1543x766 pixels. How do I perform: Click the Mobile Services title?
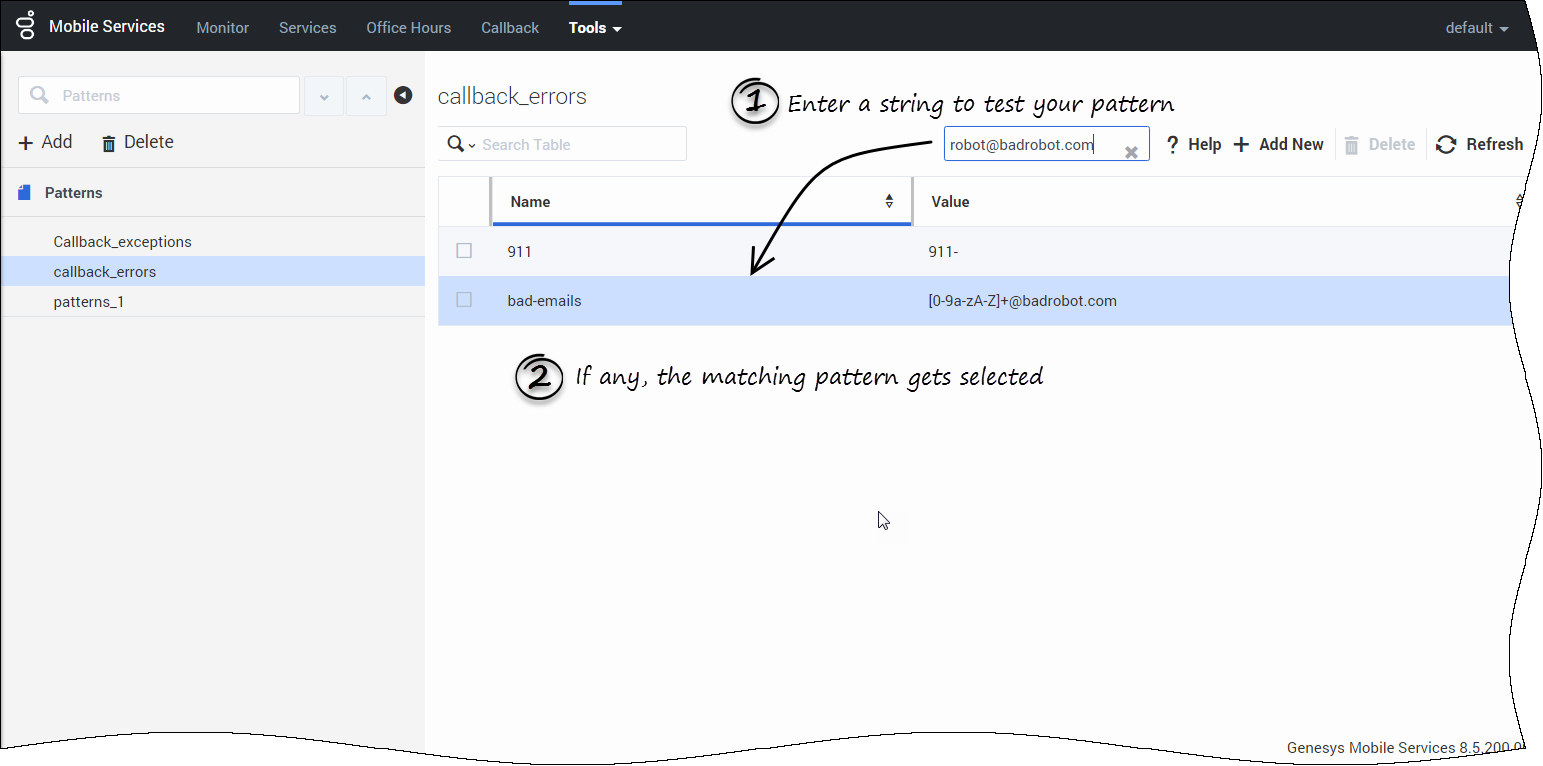pos(107,27)
